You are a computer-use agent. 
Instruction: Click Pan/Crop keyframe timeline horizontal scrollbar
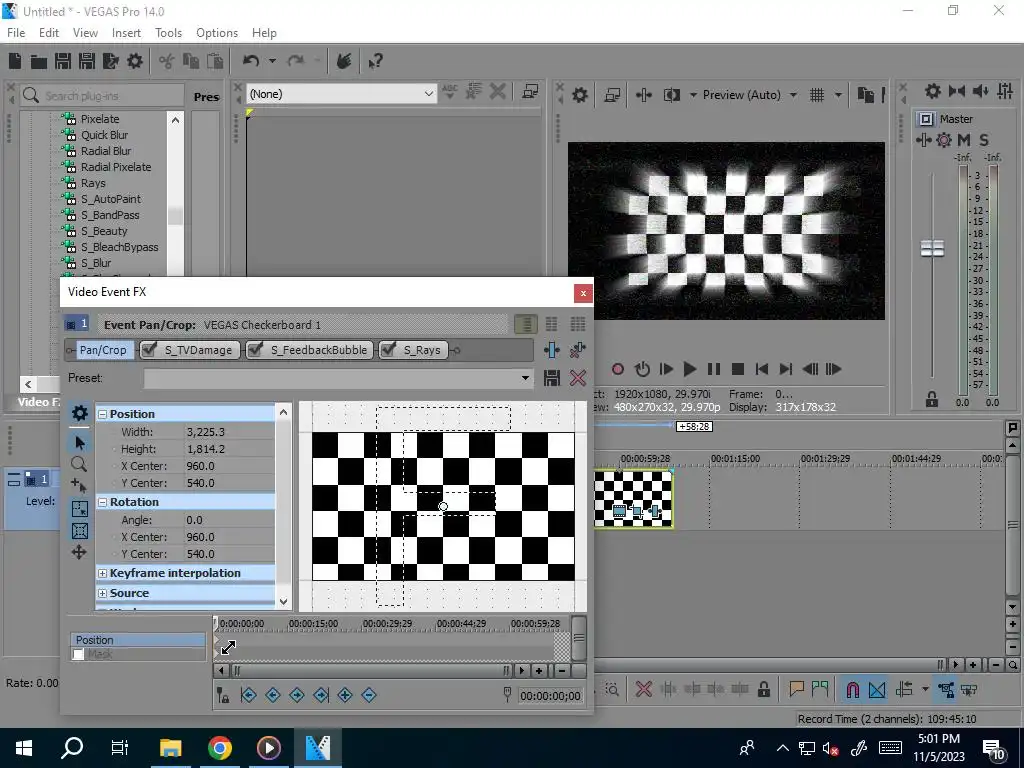371,671
